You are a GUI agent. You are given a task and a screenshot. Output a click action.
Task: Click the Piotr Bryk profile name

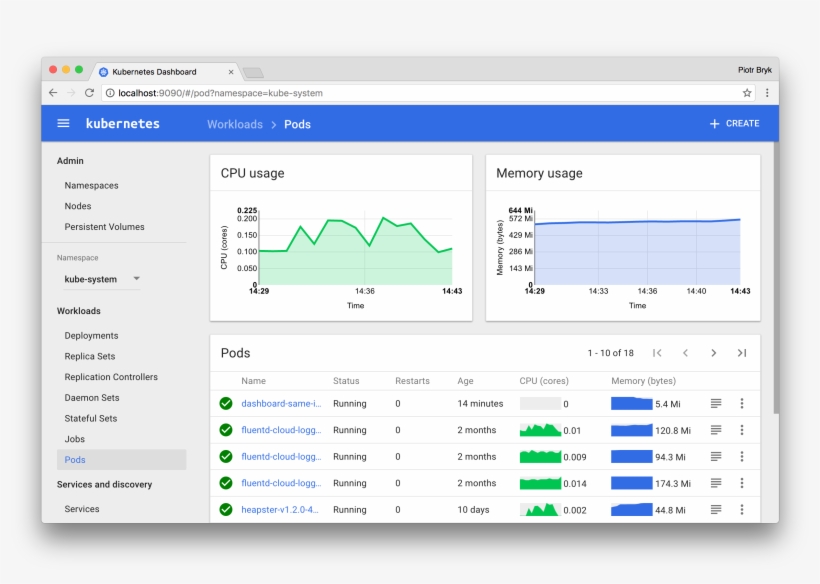pyautogui.click(x=755, y=70)
